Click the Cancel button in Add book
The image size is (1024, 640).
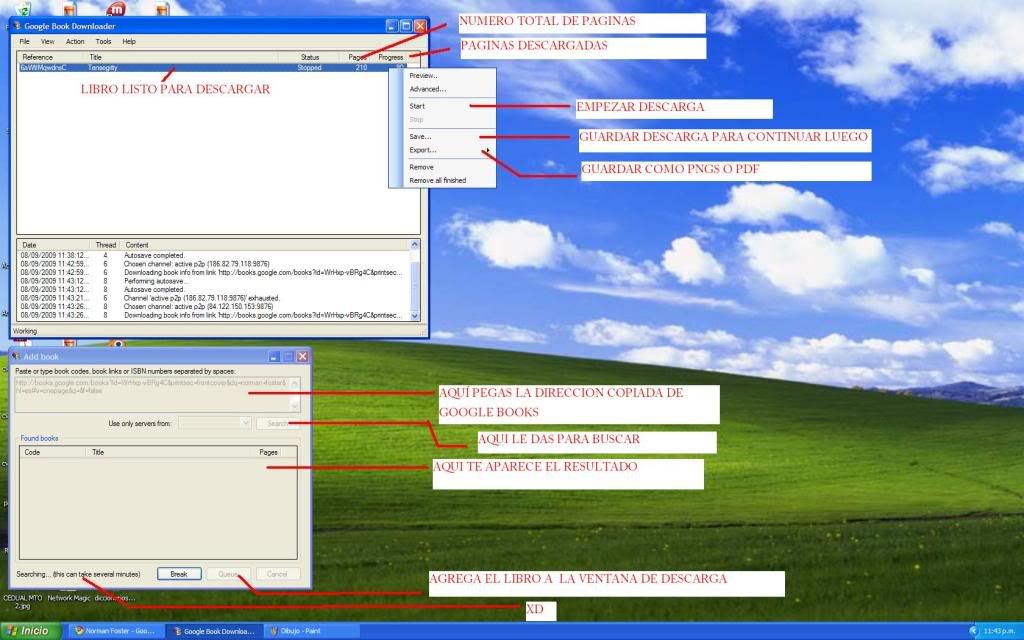point(277,574)
